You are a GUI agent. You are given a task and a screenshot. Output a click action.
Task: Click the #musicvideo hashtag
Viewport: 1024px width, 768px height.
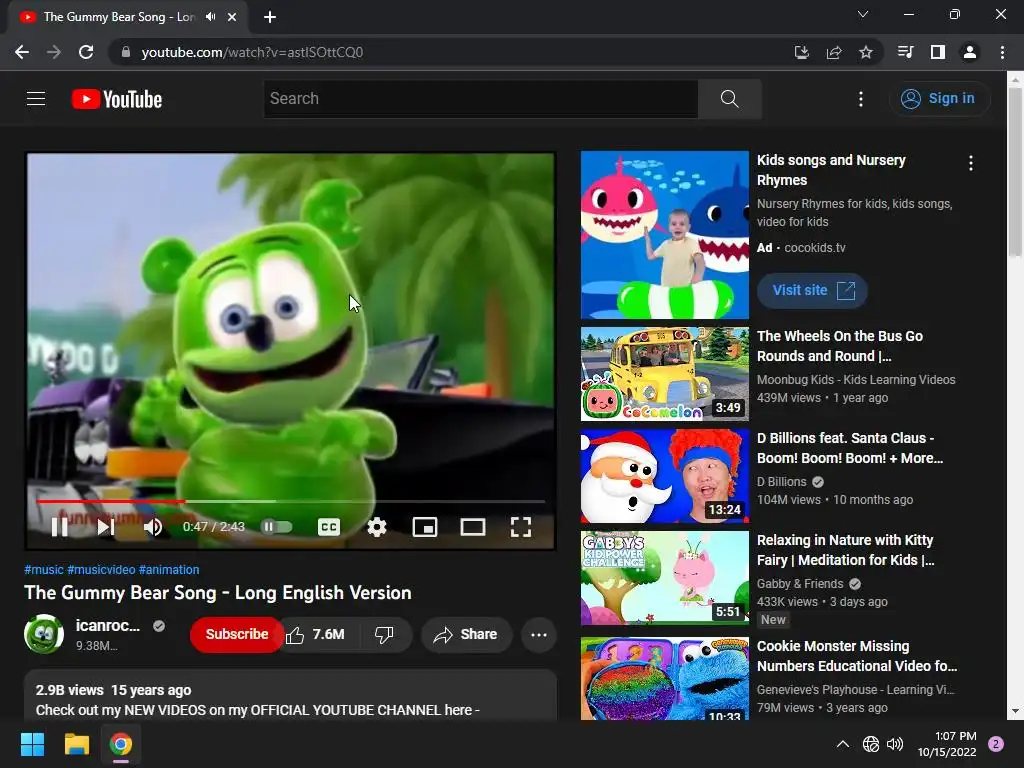point(101,569)
